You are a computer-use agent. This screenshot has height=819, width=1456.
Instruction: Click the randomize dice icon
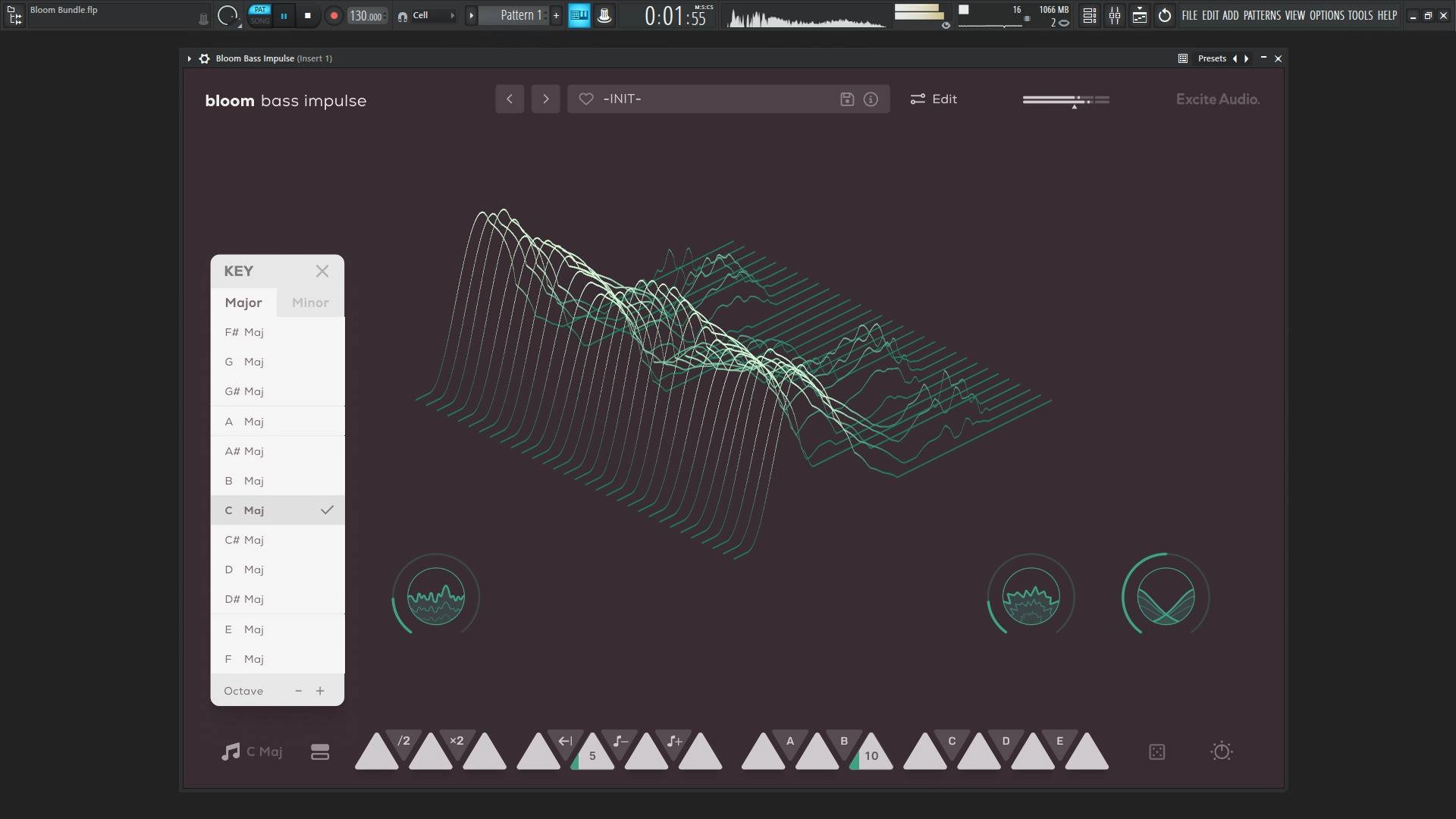coord(1157,752)
